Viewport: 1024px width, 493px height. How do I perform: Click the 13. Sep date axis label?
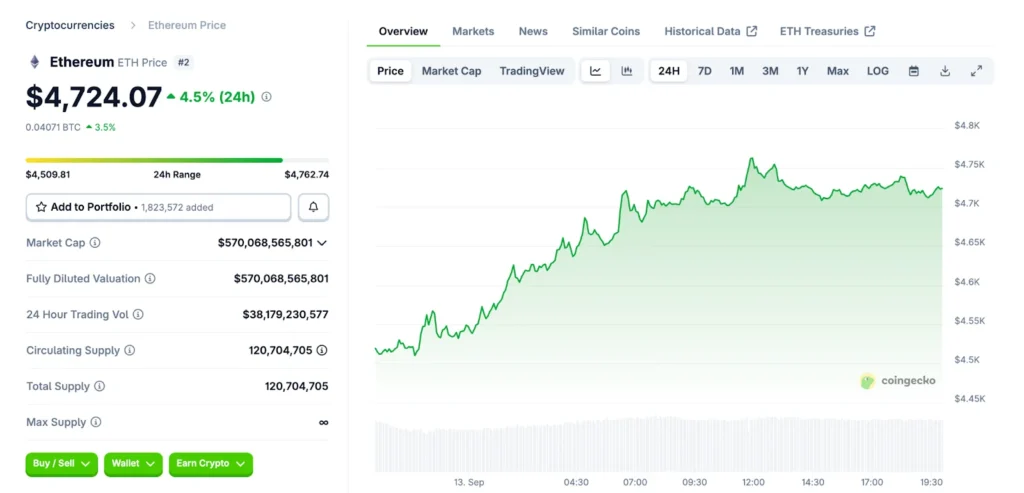point(470,483)
